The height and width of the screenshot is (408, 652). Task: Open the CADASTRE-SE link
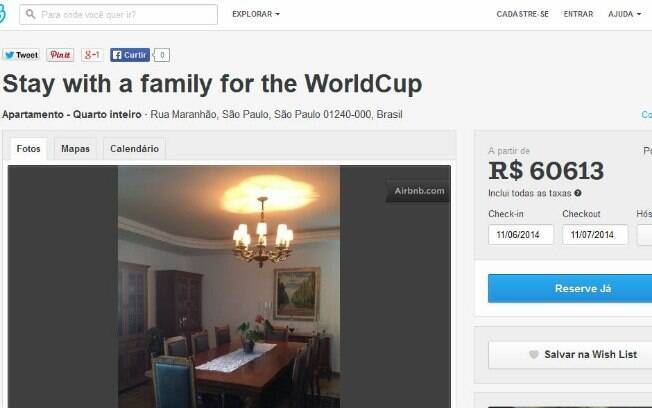point(522,14)
